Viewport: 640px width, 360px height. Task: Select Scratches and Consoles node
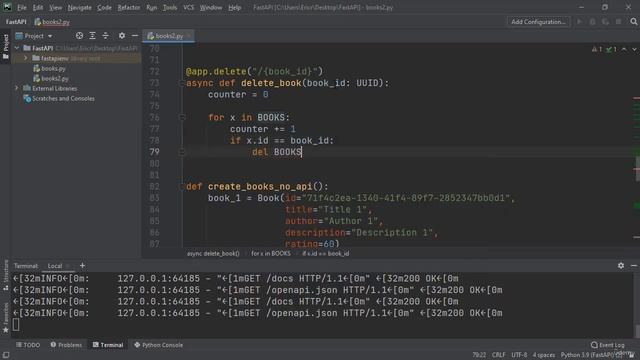tap(59, 98)
